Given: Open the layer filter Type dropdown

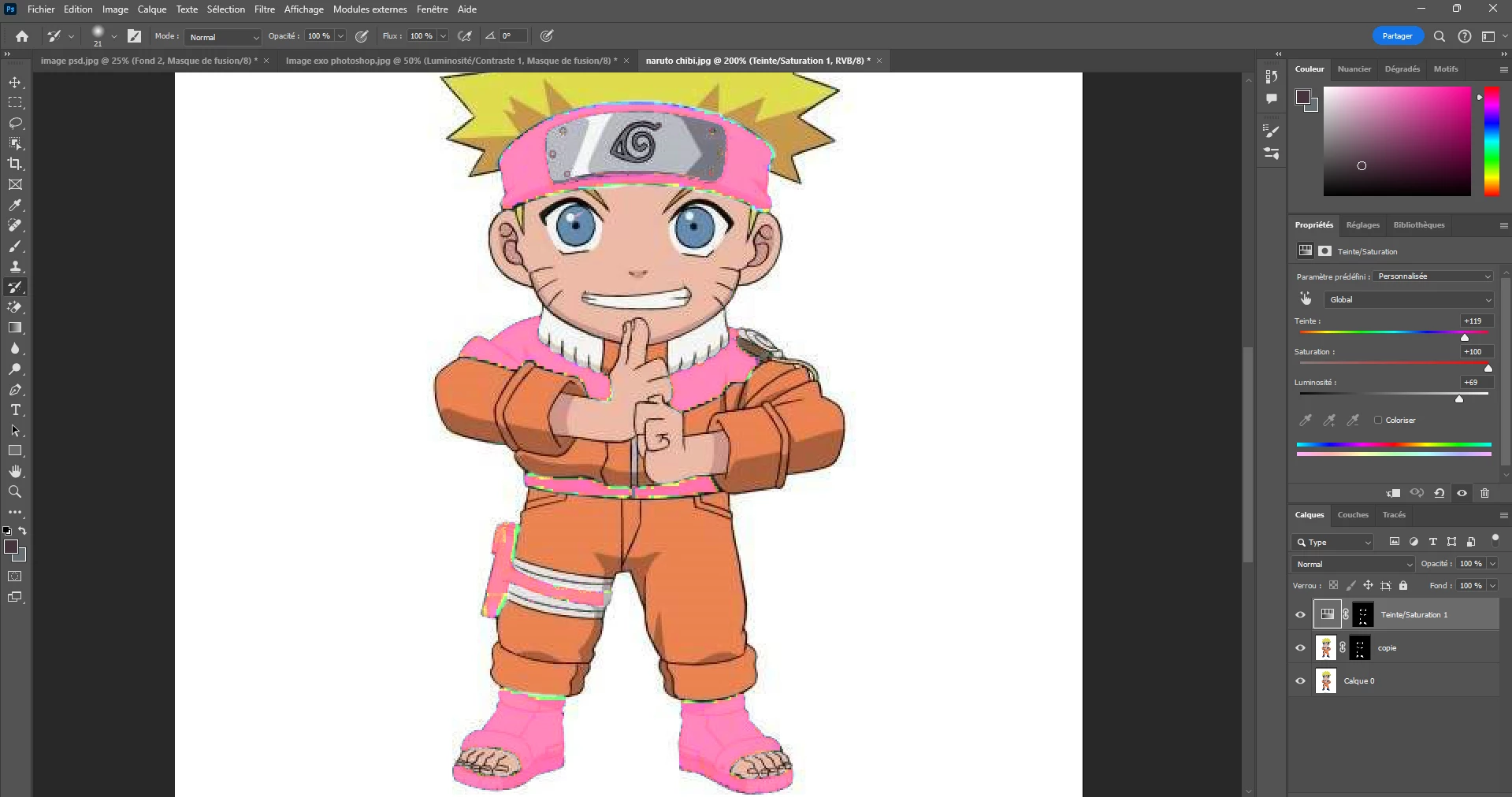Looking at the screenshot, I should coord(1333,543).
